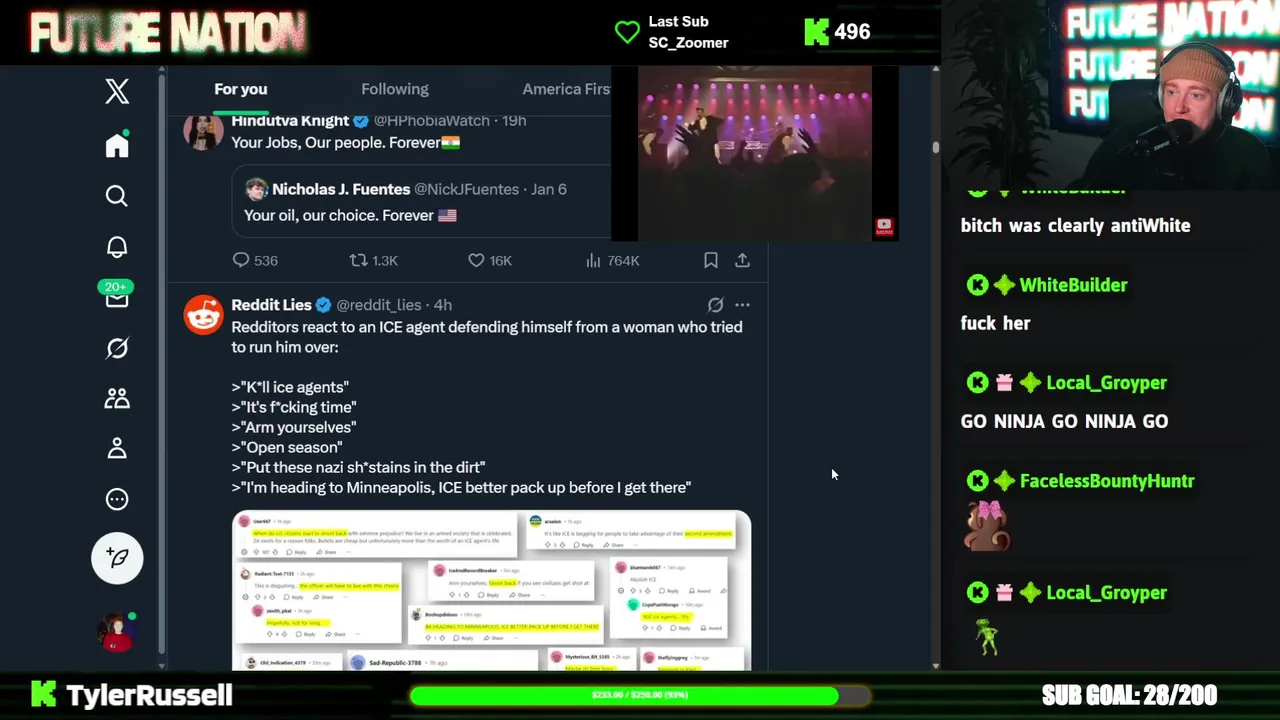Click the green dancing emote in chat

pyautogui.click(x=987, y=637)
